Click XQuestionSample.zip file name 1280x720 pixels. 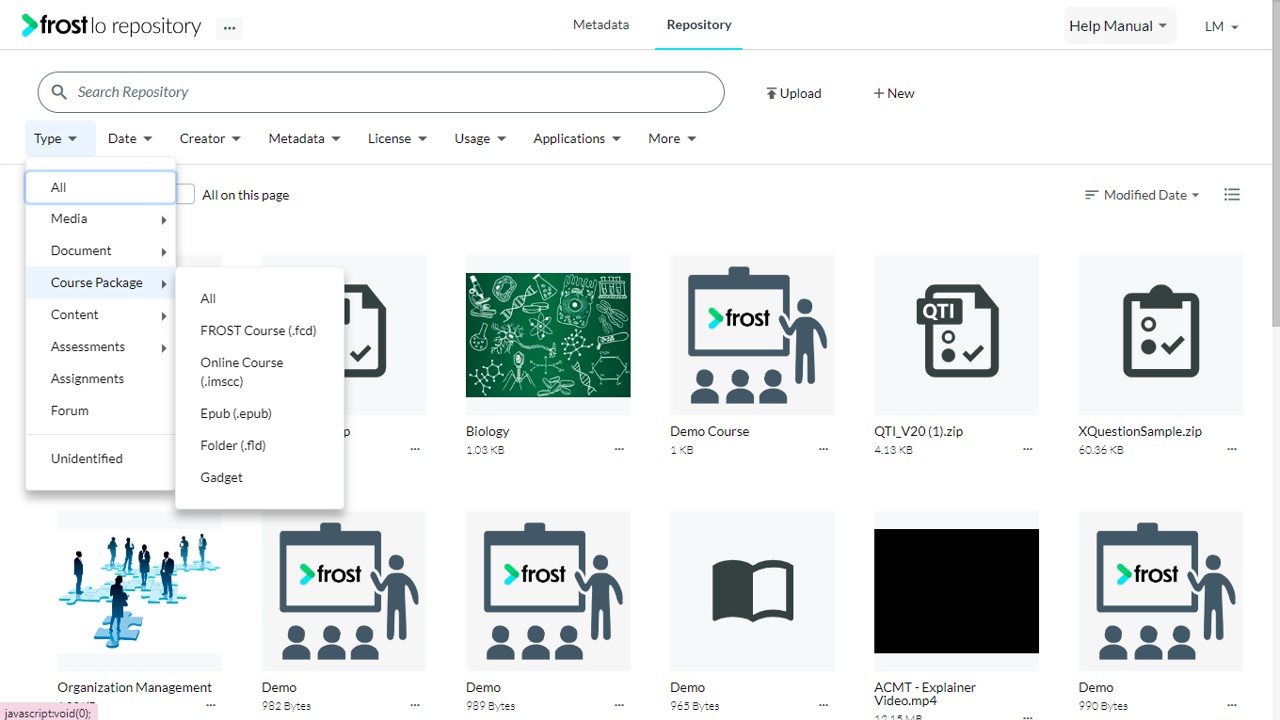coord(1140,432)
